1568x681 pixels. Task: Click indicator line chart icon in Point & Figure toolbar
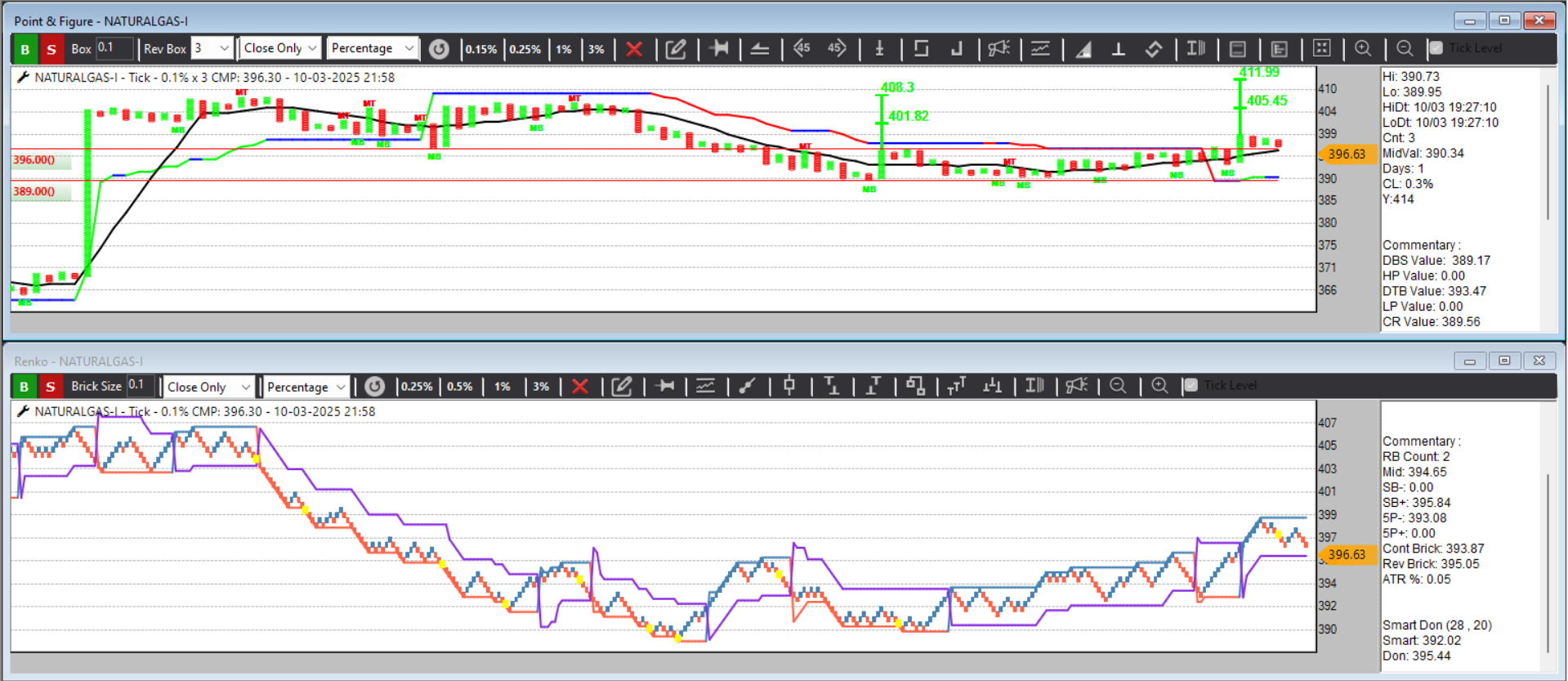[1040, 48]
